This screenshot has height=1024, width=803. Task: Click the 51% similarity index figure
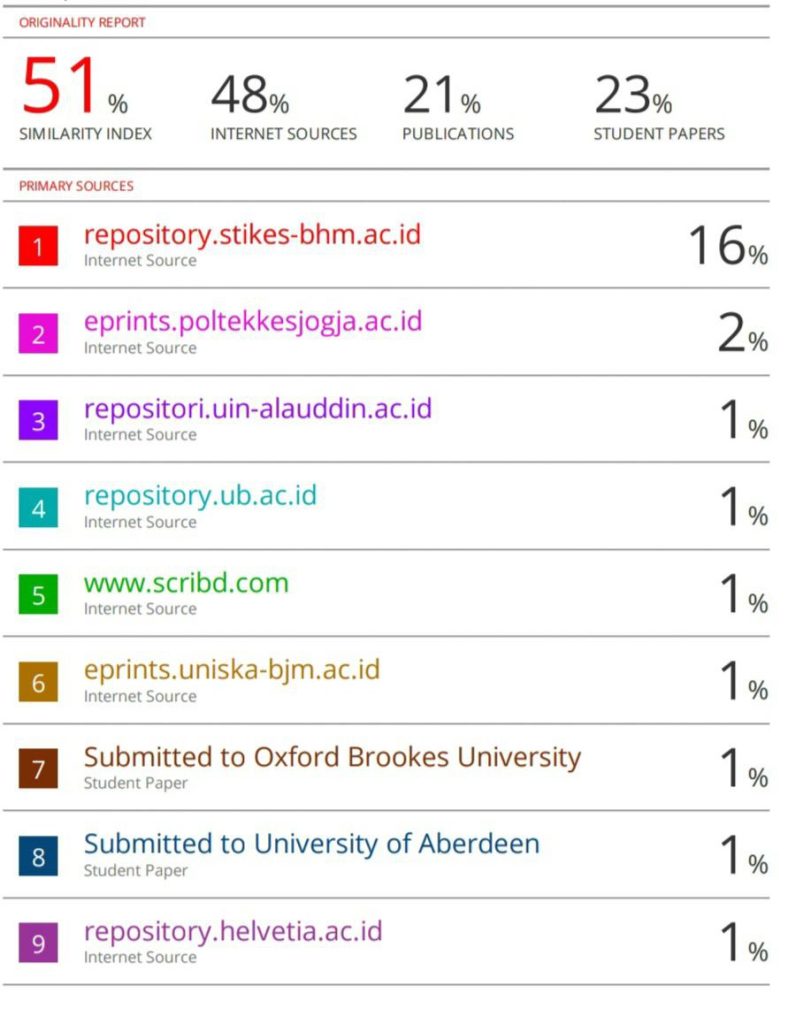[x=74, y=86]
